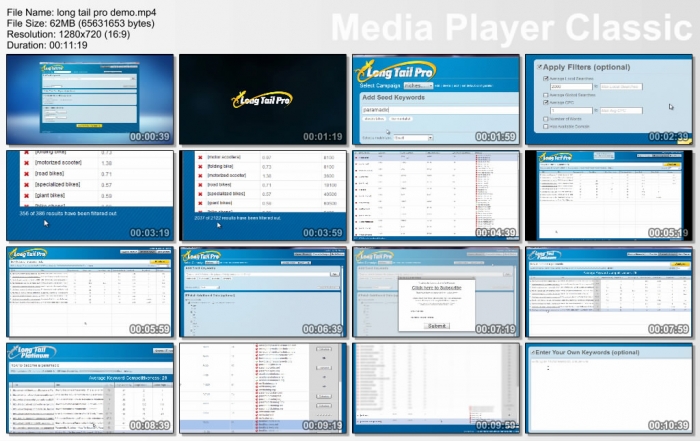This screenshot has width=700, height=441.
Task: Click the Long Tail Pro logo in 00:01:19 frame
Action: point(262,98)
